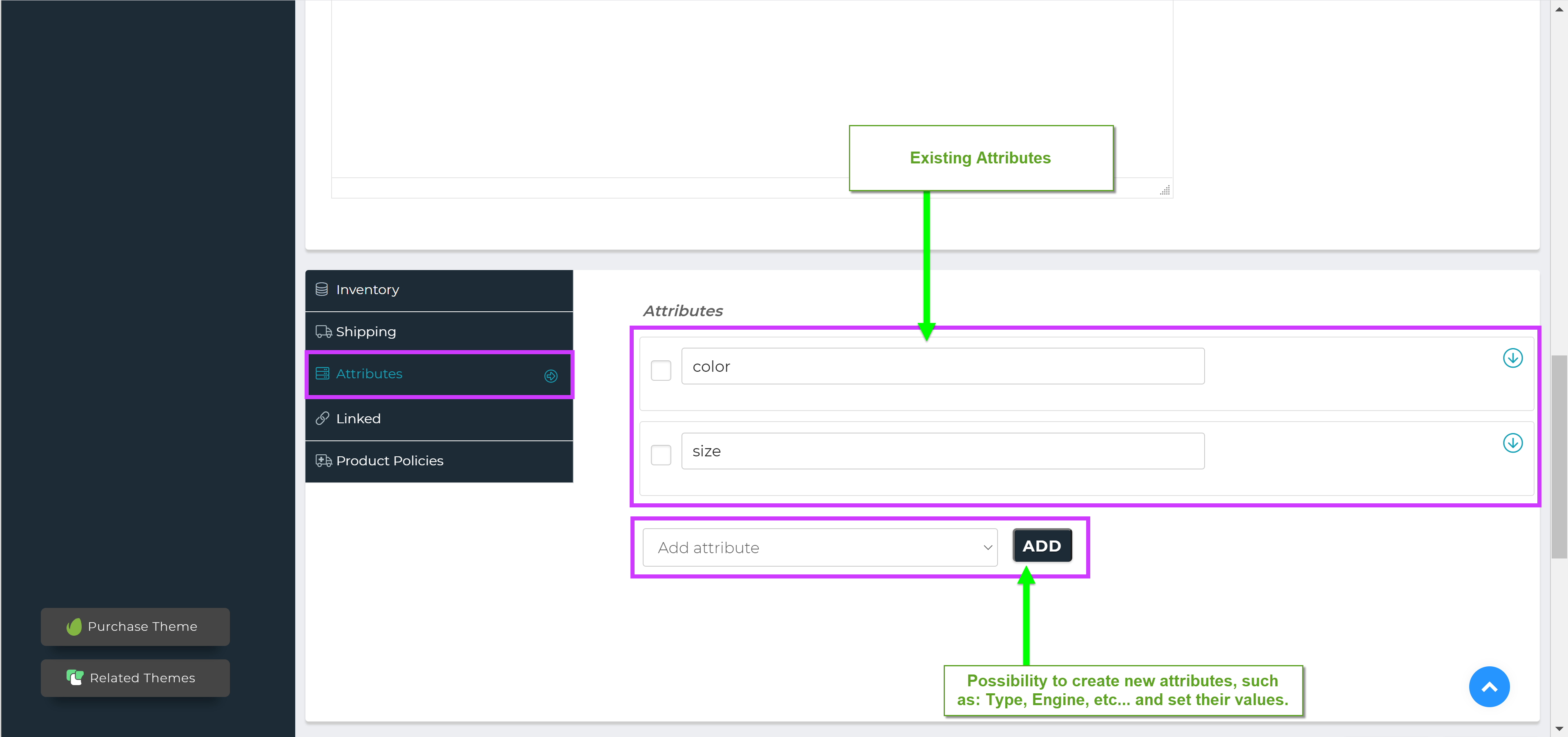The image size is (1568, 737).
Task: Click the textarea resize handle
Action: 1165,191
